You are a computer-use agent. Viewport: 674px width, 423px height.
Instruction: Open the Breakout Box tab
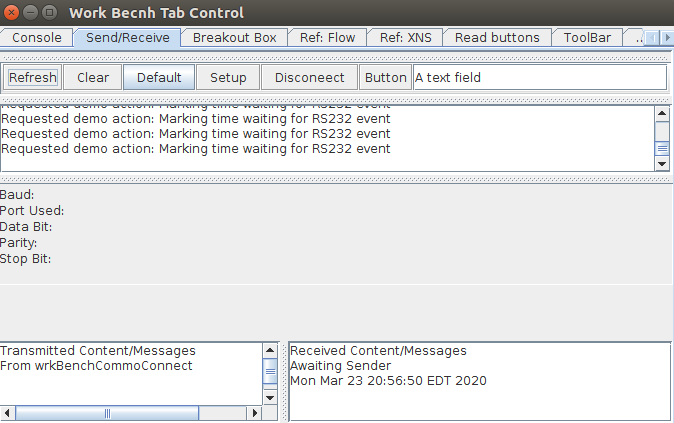click(x=234, y=38)
